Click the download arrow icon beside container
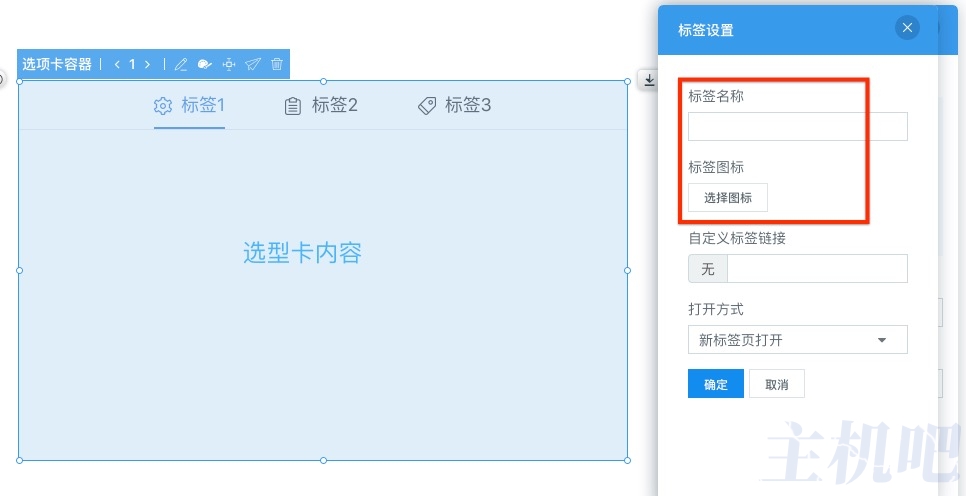 649,80
